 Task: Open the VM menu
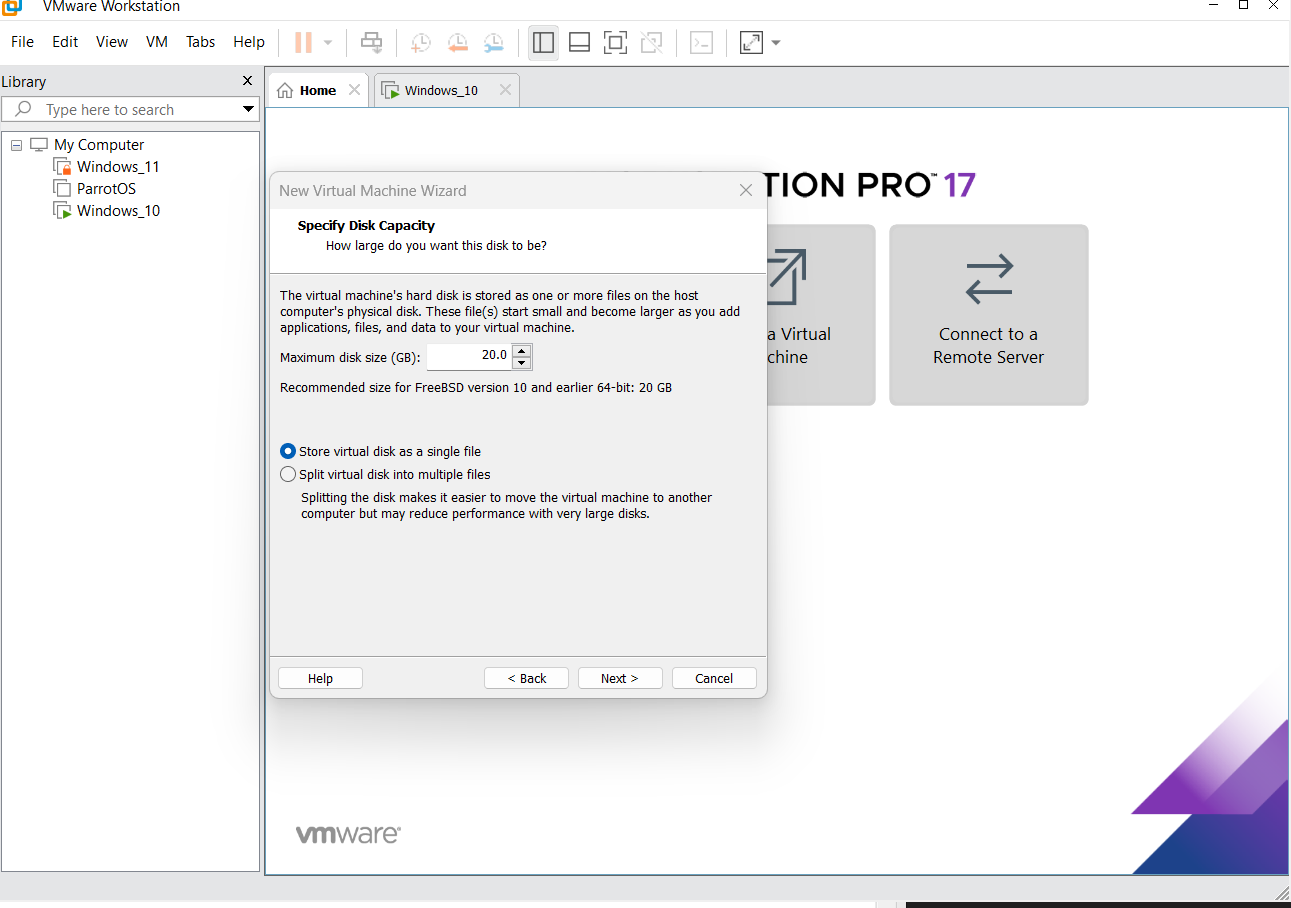157,42
